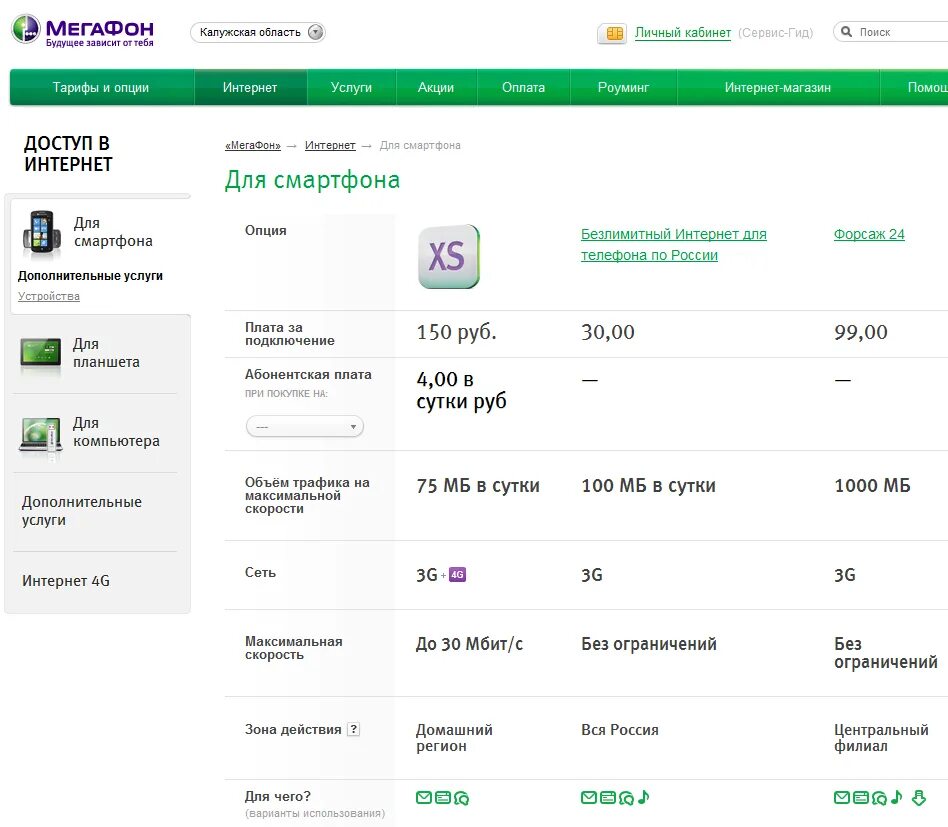Click the 99,00 connection fee value
The height and width of the screenshot is (827, 948).
861,332
